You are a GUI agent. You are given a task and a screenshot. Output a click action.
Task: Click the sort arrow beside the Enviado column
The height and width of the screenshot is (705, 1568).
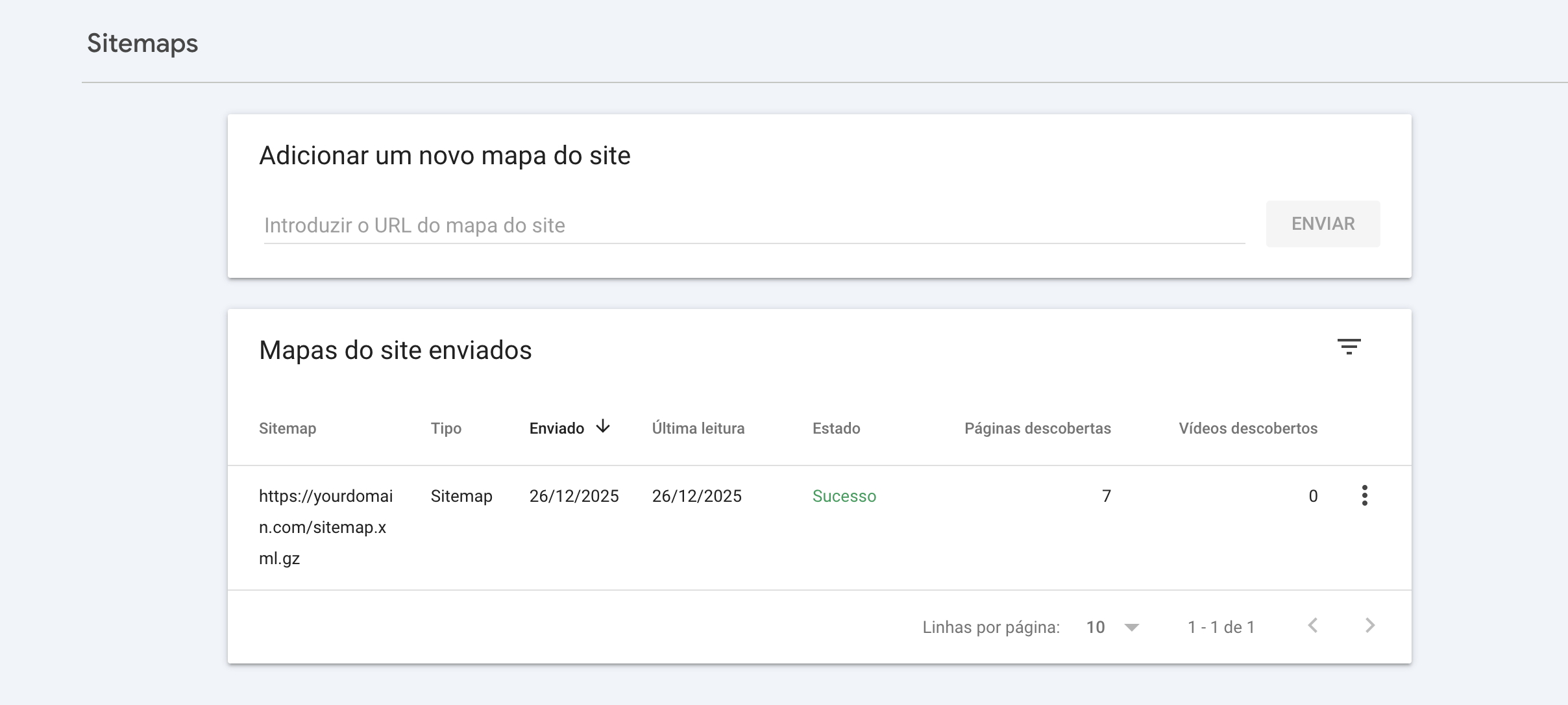tap(603, 427)
